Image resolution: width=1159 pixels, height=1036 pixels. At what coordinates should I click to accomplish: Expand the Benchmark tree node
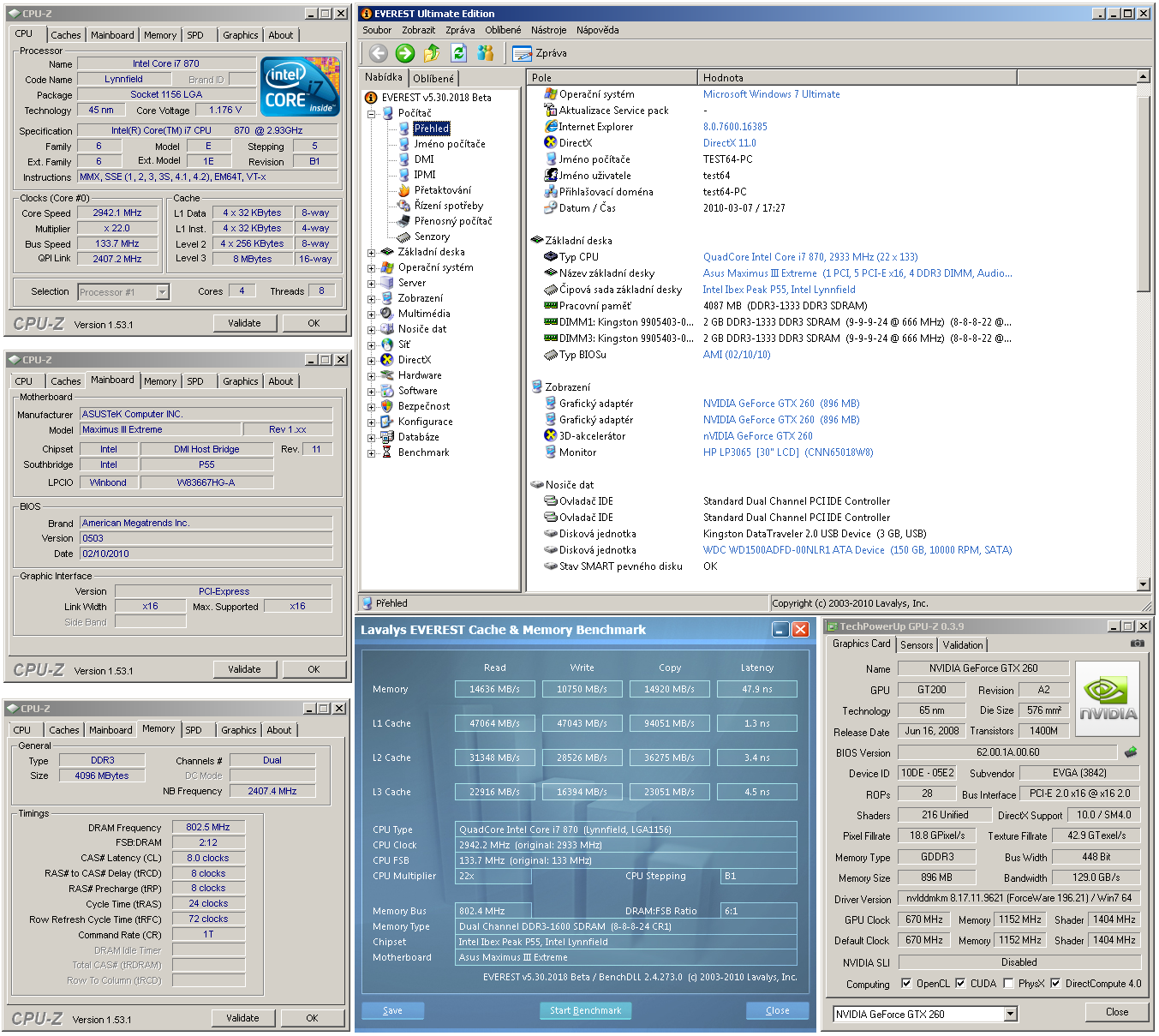372,453
